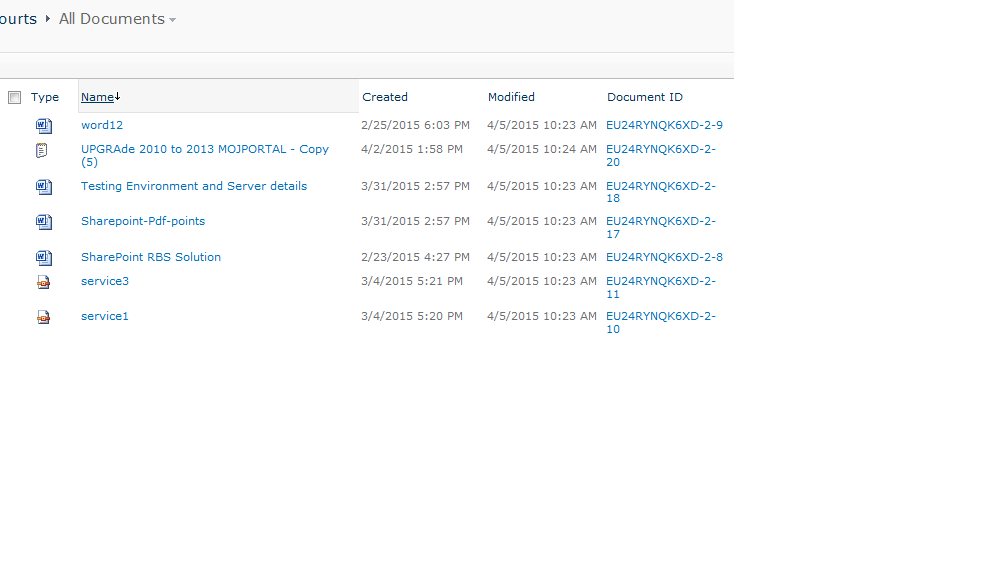Click the PDF icon next to service3
Screen dimensions: 1002x577
43,282
